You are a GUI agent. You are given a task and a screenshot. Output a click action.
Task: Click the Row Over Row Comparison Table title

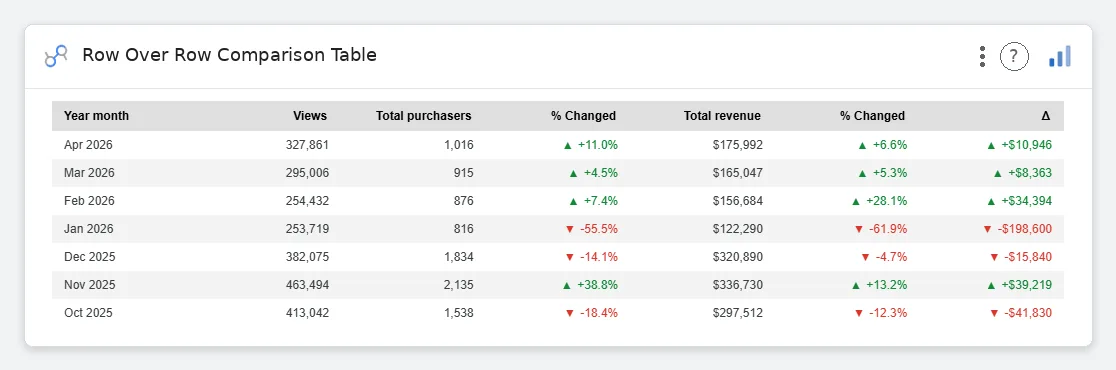tap(229, 55)
